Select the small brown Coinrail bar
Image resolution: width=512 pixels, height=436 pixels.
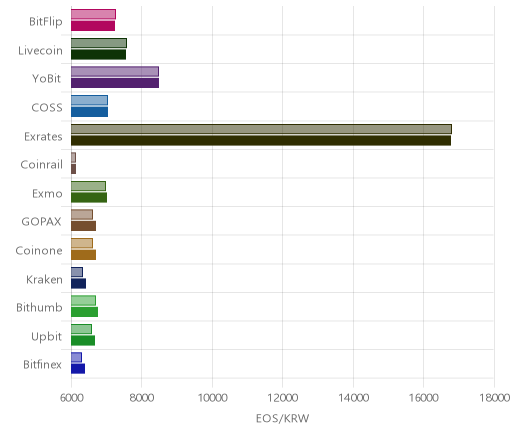click(73, 169)
